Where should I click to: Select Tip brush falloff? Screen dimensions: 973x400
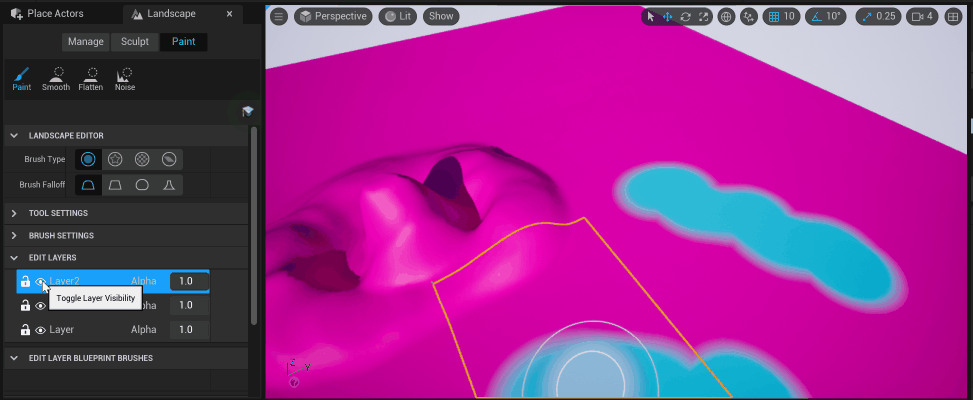(x=169, y=185)
